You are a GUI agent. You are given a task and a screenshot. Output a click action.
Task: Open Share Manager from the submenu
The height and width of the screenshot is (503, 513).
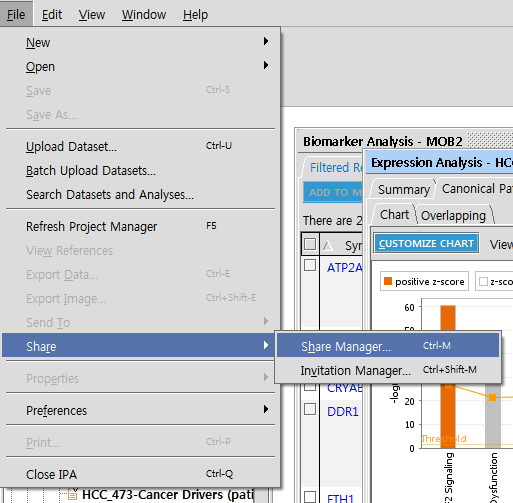(x=388, y=346)
